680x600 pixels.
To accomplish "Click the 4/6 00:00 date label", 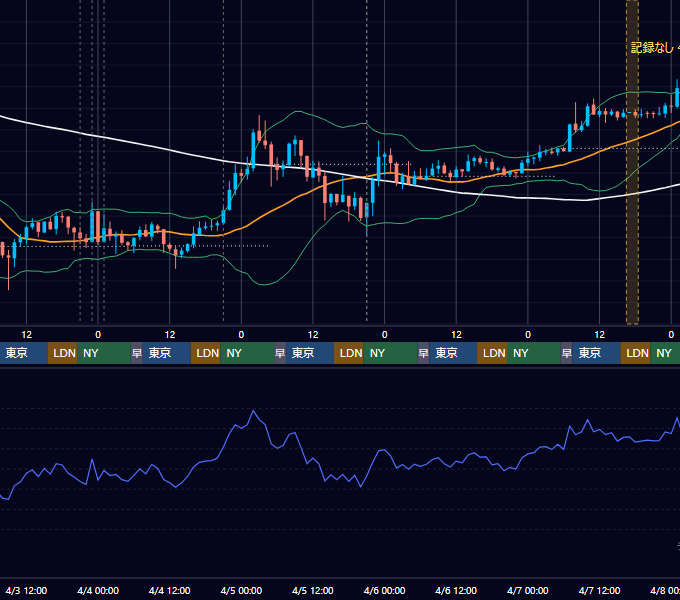I will click(384, 590).
